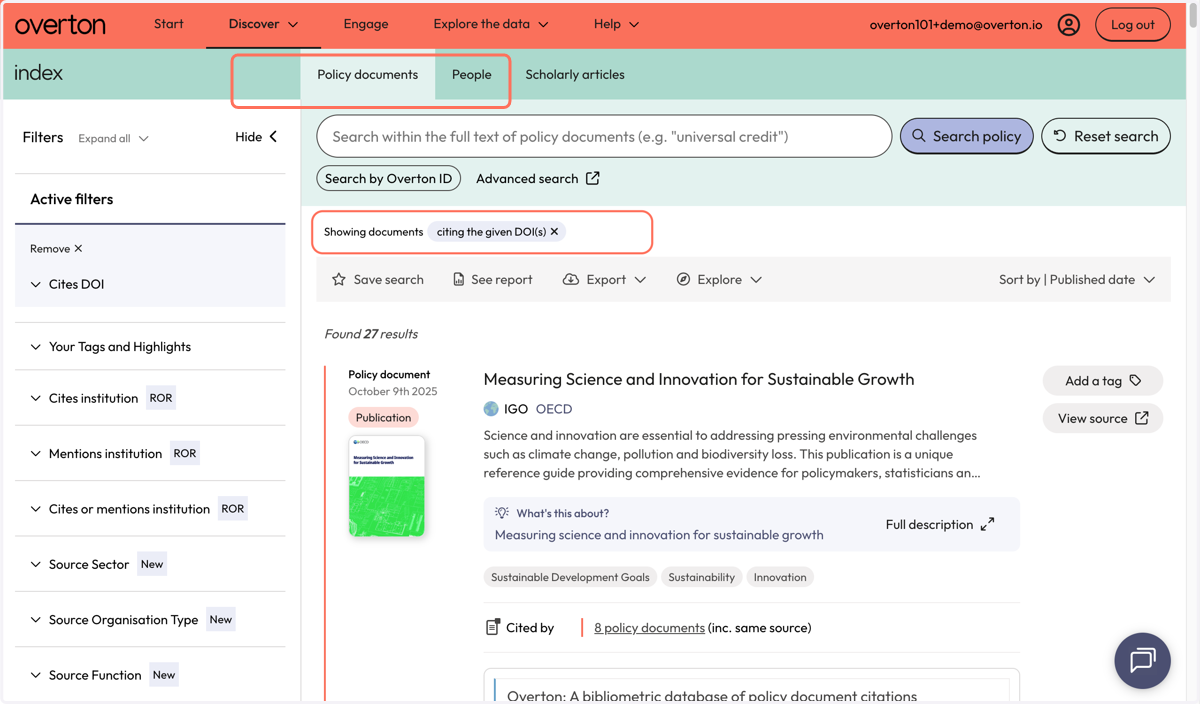Click external link icon next to Advanced search
This screenshot has width=1200, height=704.
(x=593, y=178)
